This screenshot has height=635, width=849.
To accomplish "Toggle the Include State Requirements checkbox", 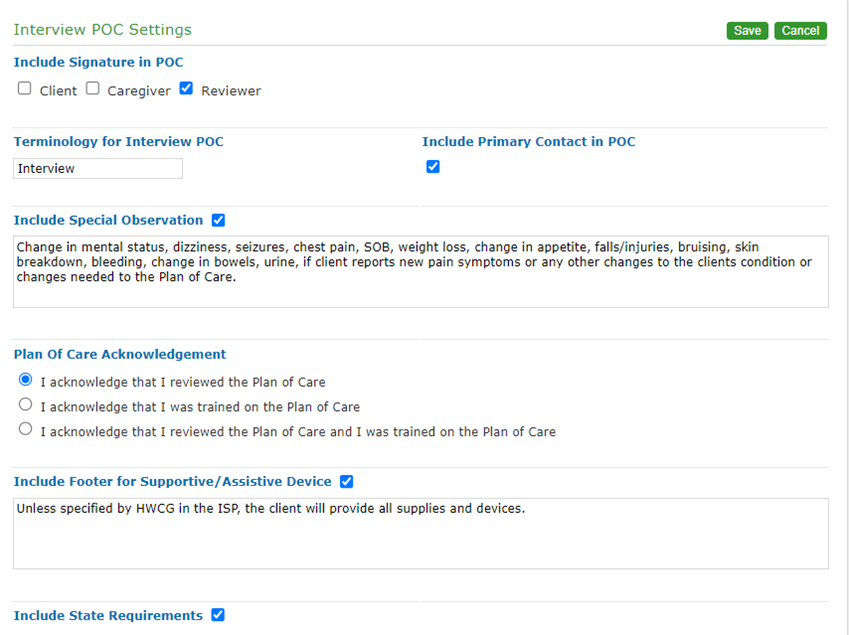I will [219, 615].
